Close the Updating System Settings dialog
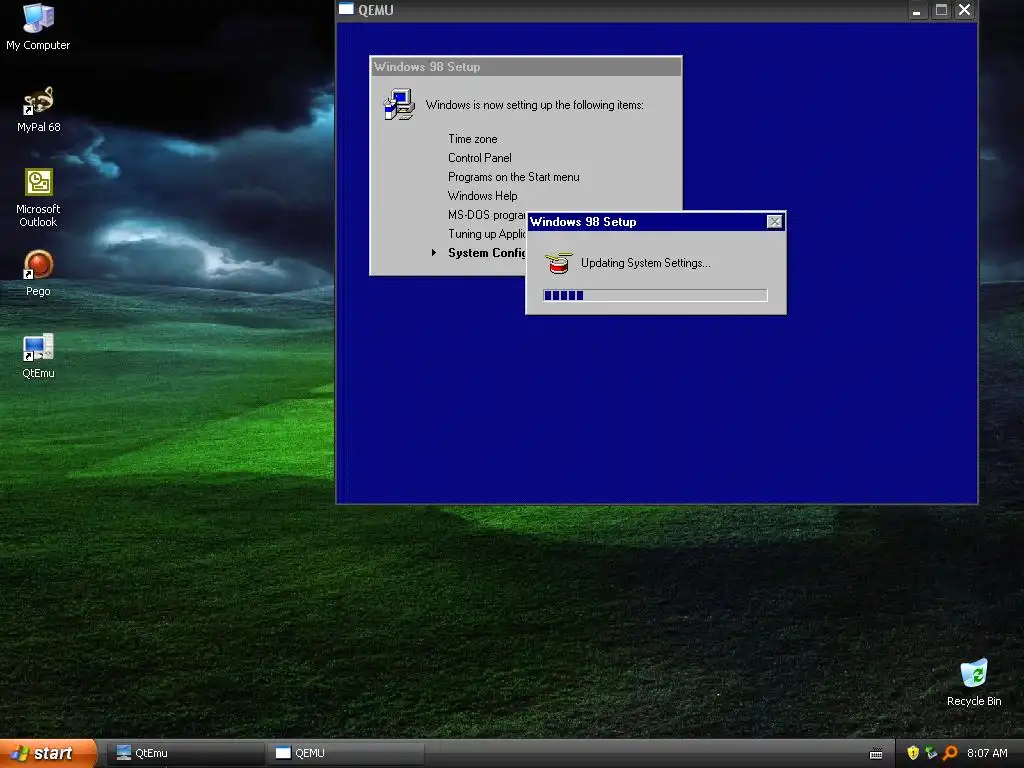Image resolution: width=1024 pixels, height=768 pixels. [x=775, y=222]
